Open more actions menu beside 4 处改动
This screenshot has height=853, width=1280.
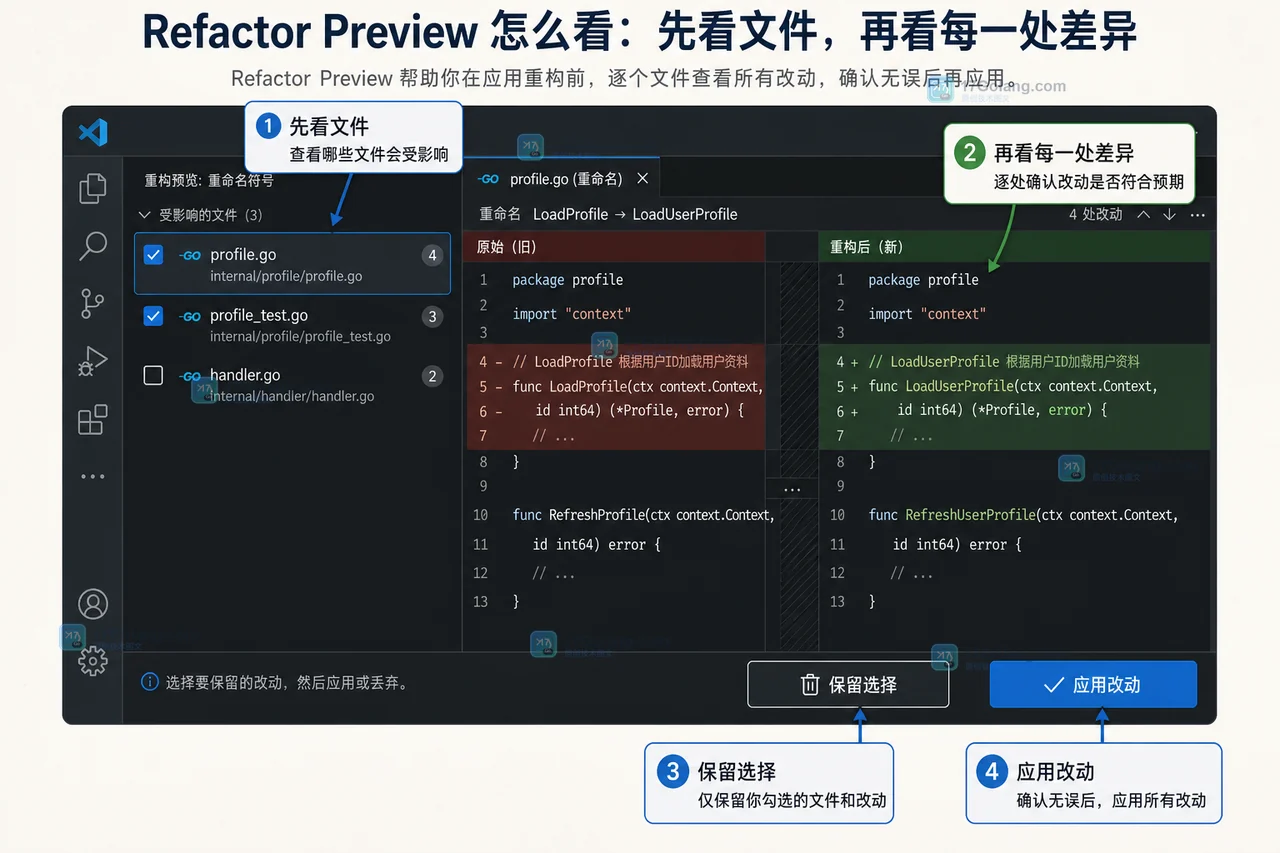1197,214
